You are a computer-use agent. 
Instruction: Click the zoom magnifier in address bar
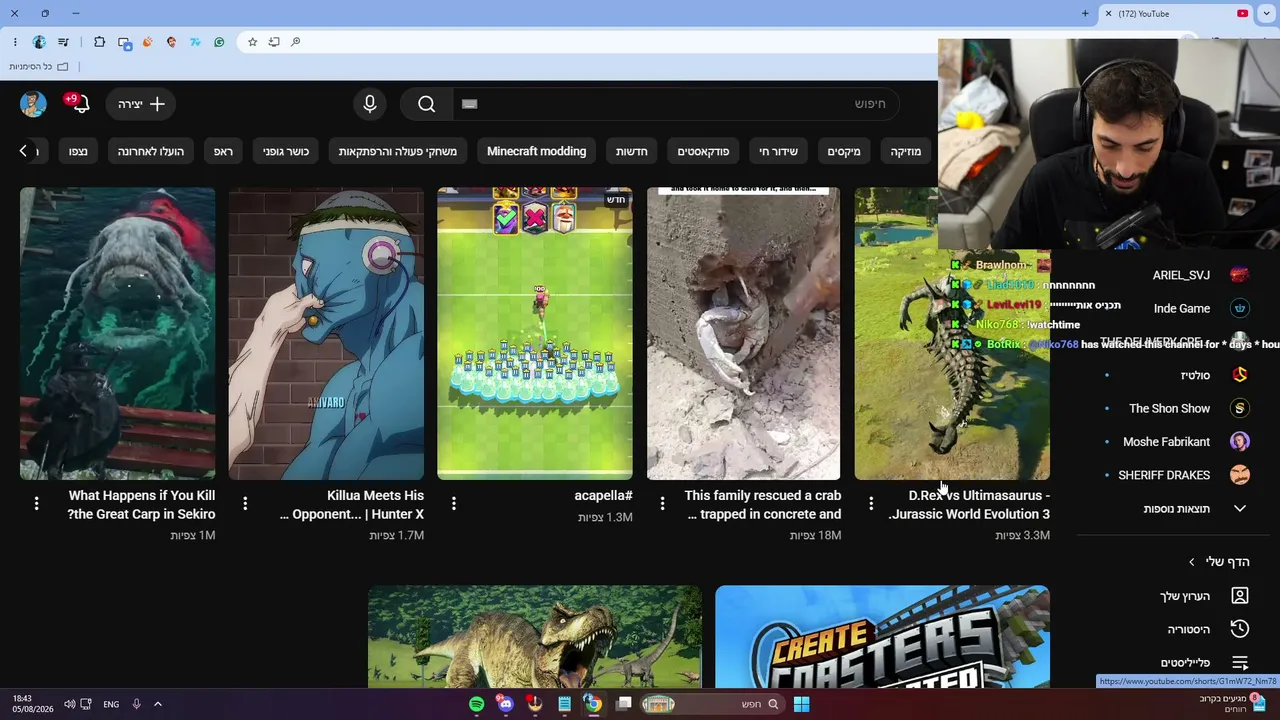pyautogui.click(x=296, y=42)
